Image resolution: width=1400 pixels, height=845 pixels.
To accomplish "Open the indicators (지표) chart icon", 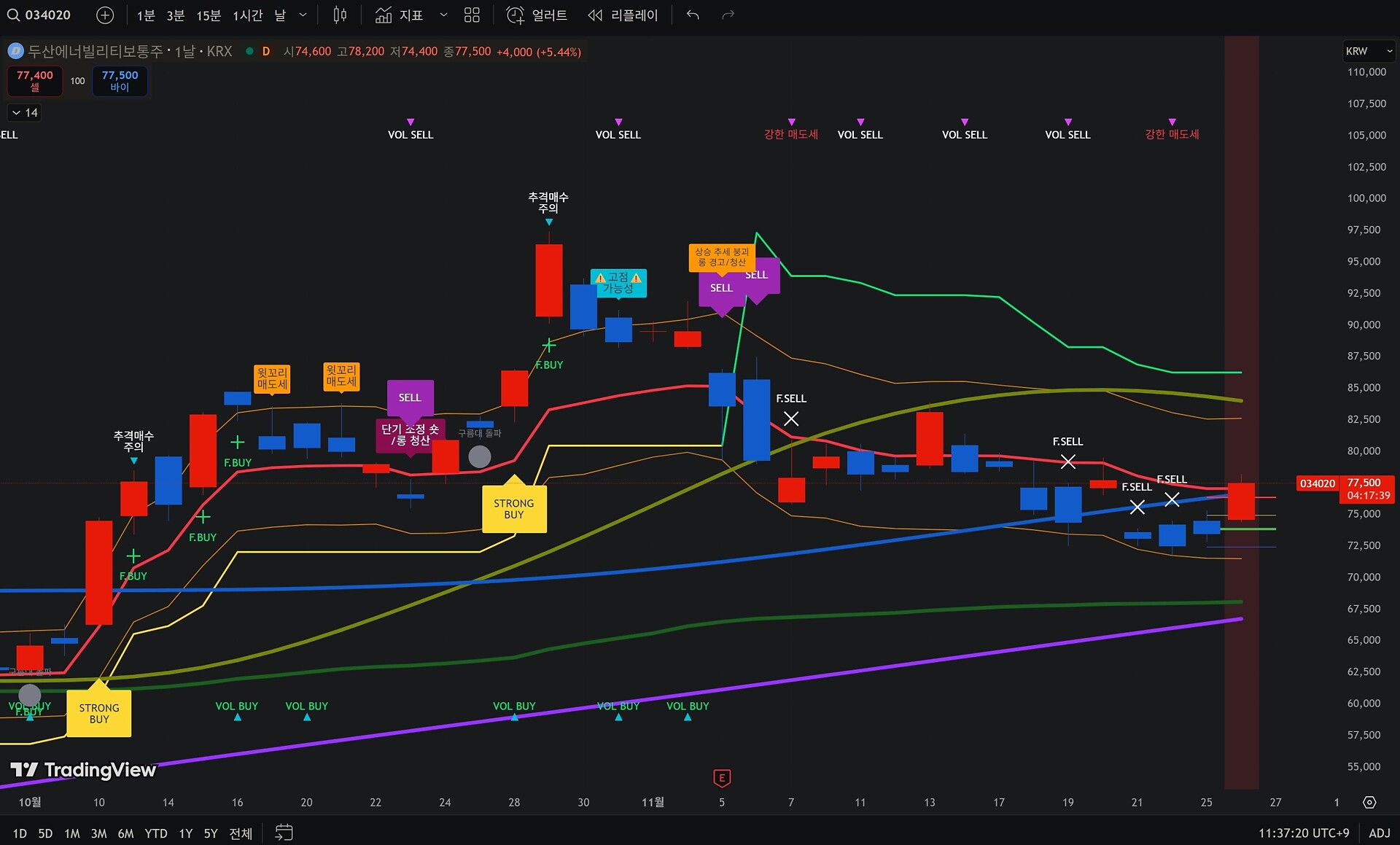I will coord(384,15).
